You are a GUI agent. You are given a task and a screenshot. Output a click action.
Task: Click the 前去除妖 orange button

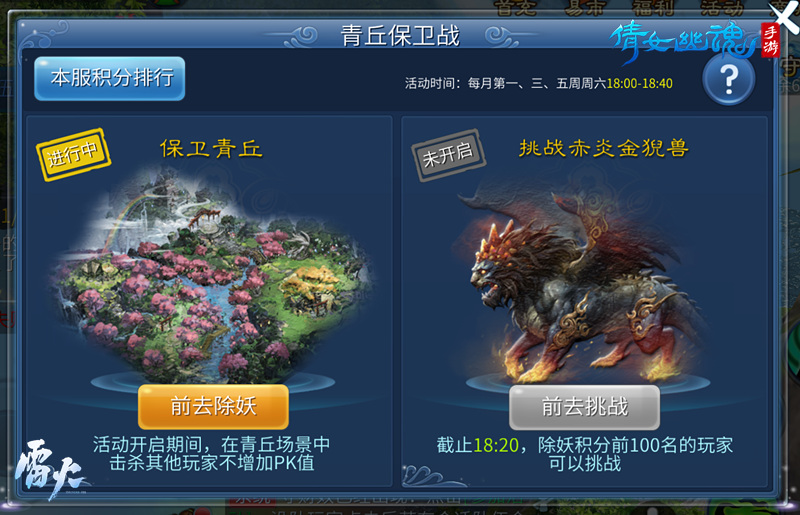[x=213, y=406]
